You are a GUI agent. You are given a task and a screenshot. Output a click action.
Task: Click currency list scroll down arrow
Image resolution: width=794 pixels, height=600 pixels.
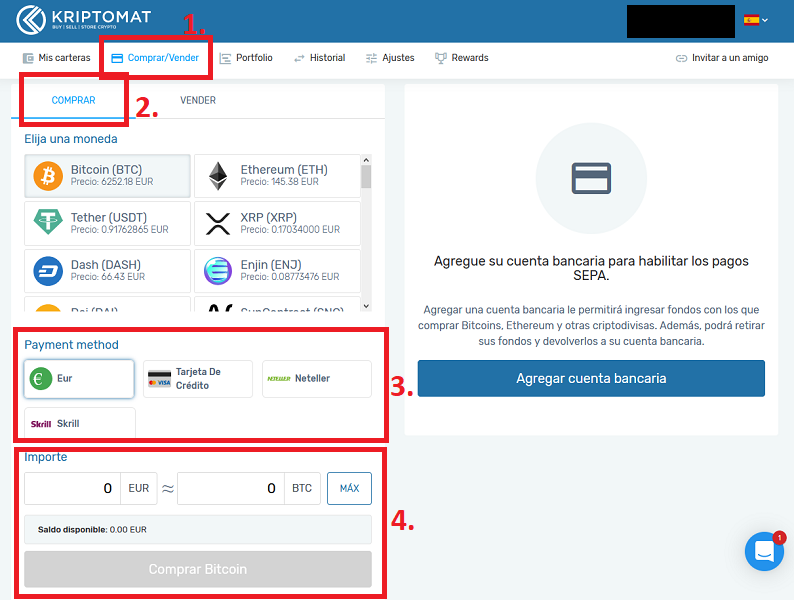(366, 306)
